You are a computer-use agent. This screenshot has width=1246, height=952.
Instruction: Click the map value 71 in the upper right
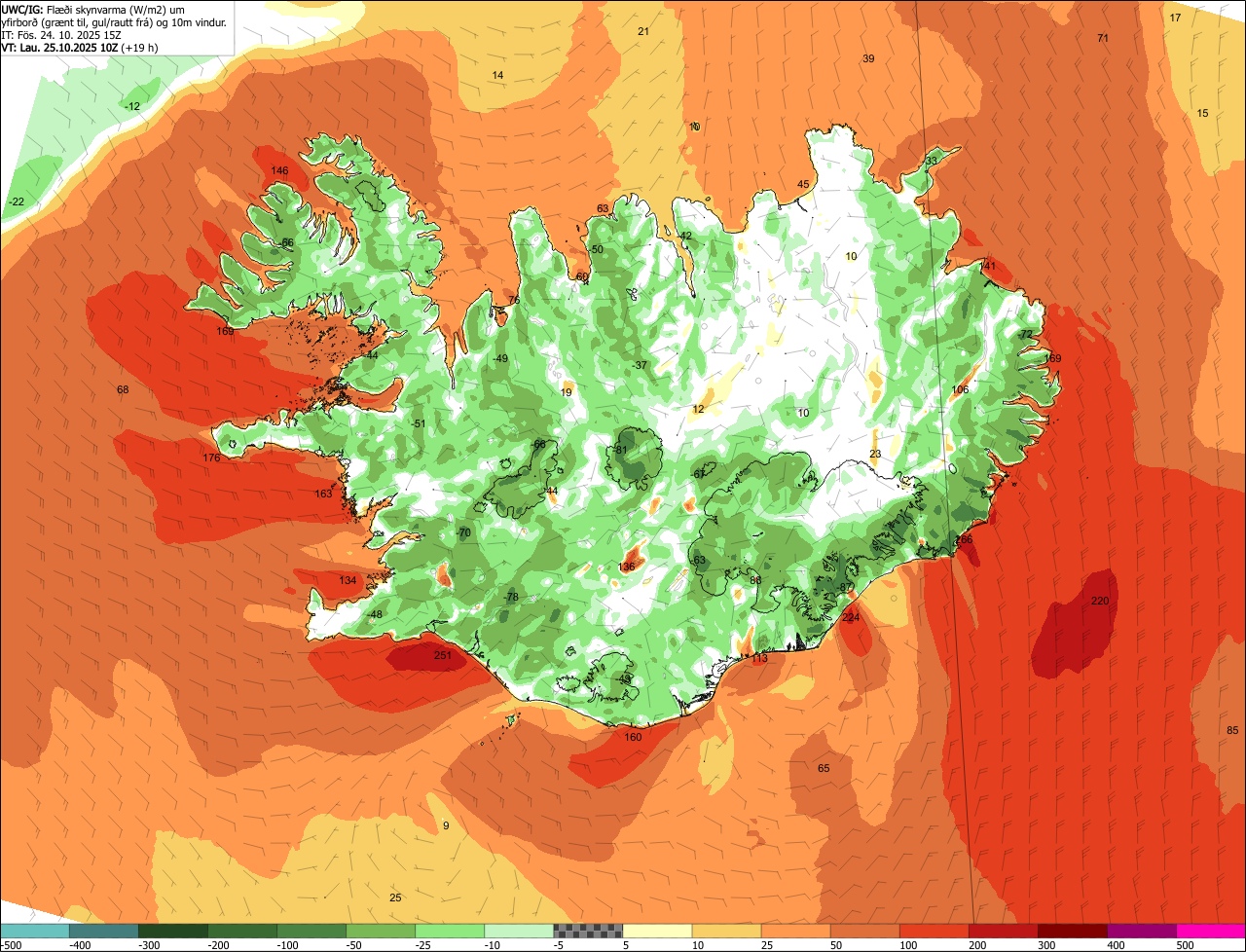click(x=1103, y=38)
